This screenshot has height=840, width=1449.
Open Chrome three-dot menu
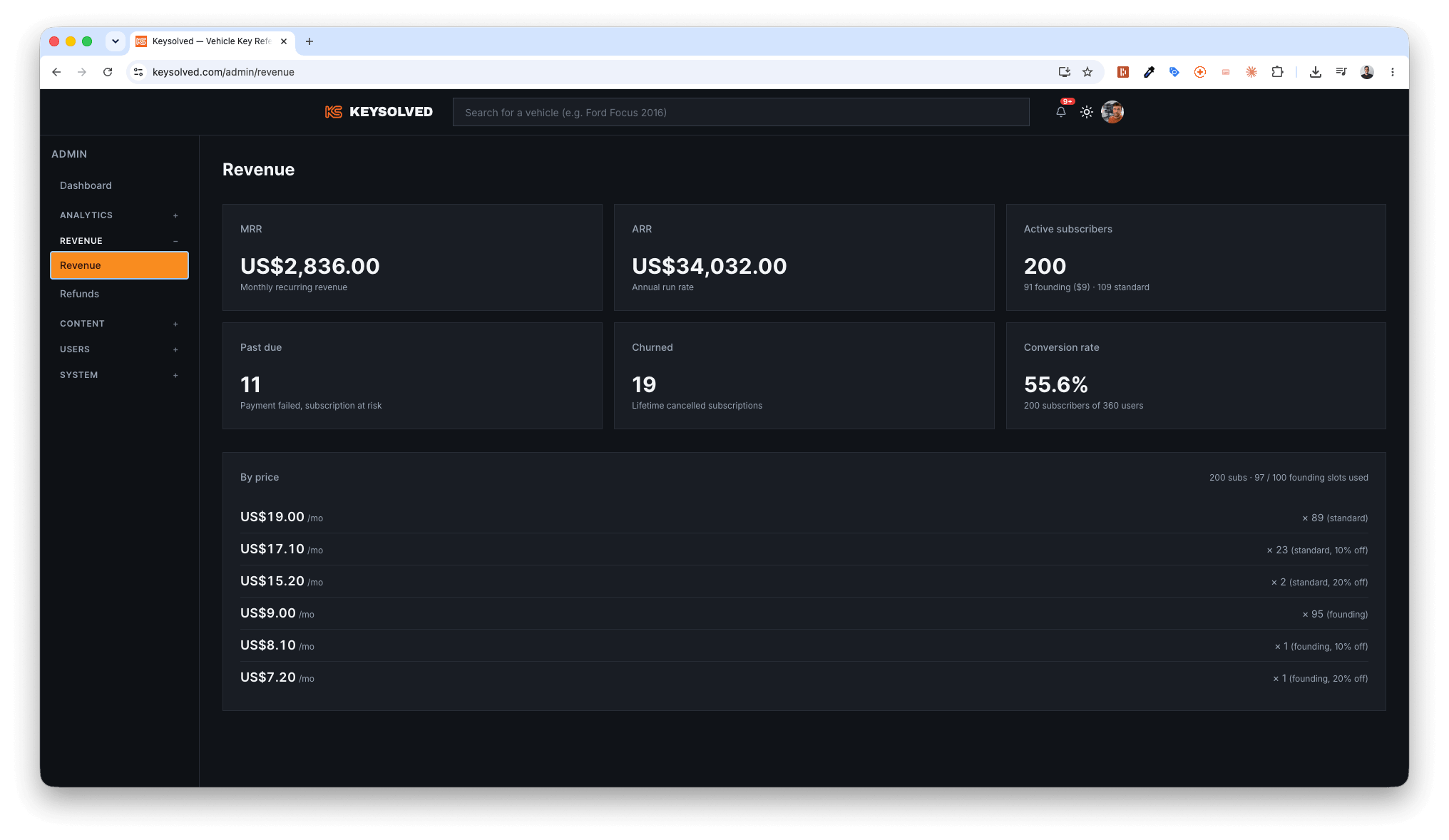(x=1393, y=72)
